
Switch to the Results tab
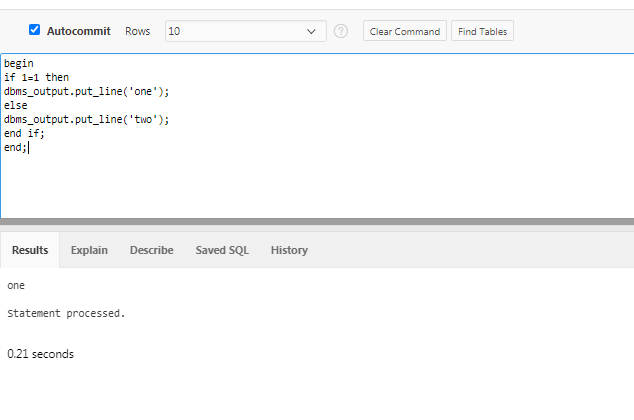tap(30, 250)
